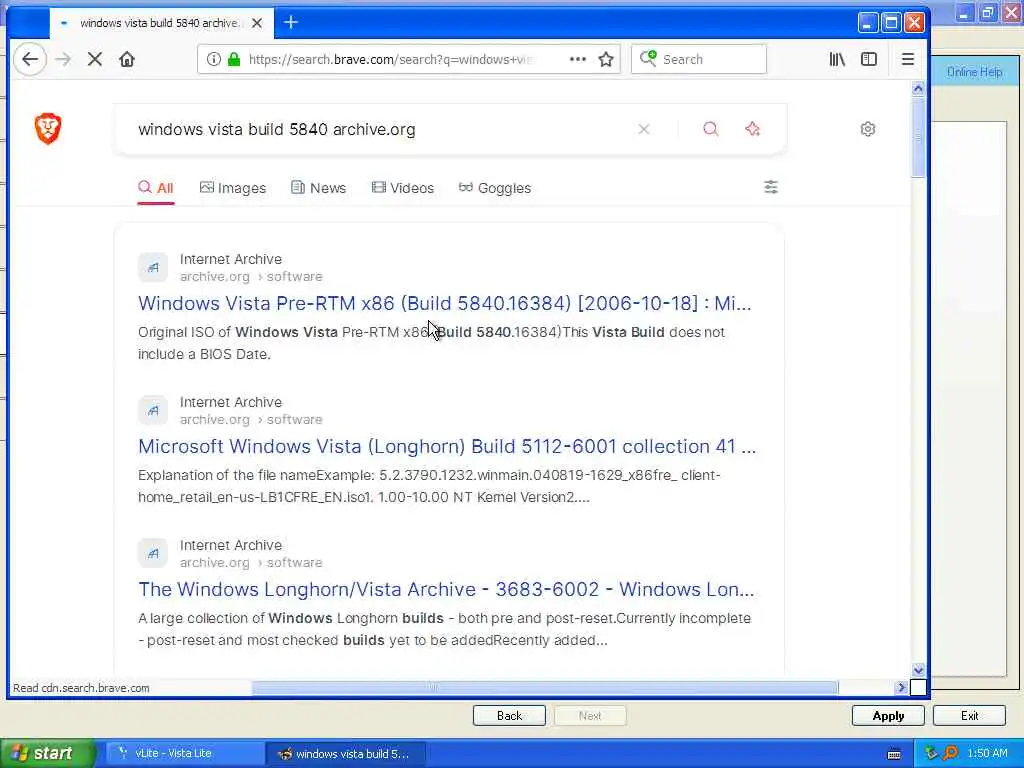
Task: Select the All results tab
Action: pyautogui.click(x=155, y=188)
